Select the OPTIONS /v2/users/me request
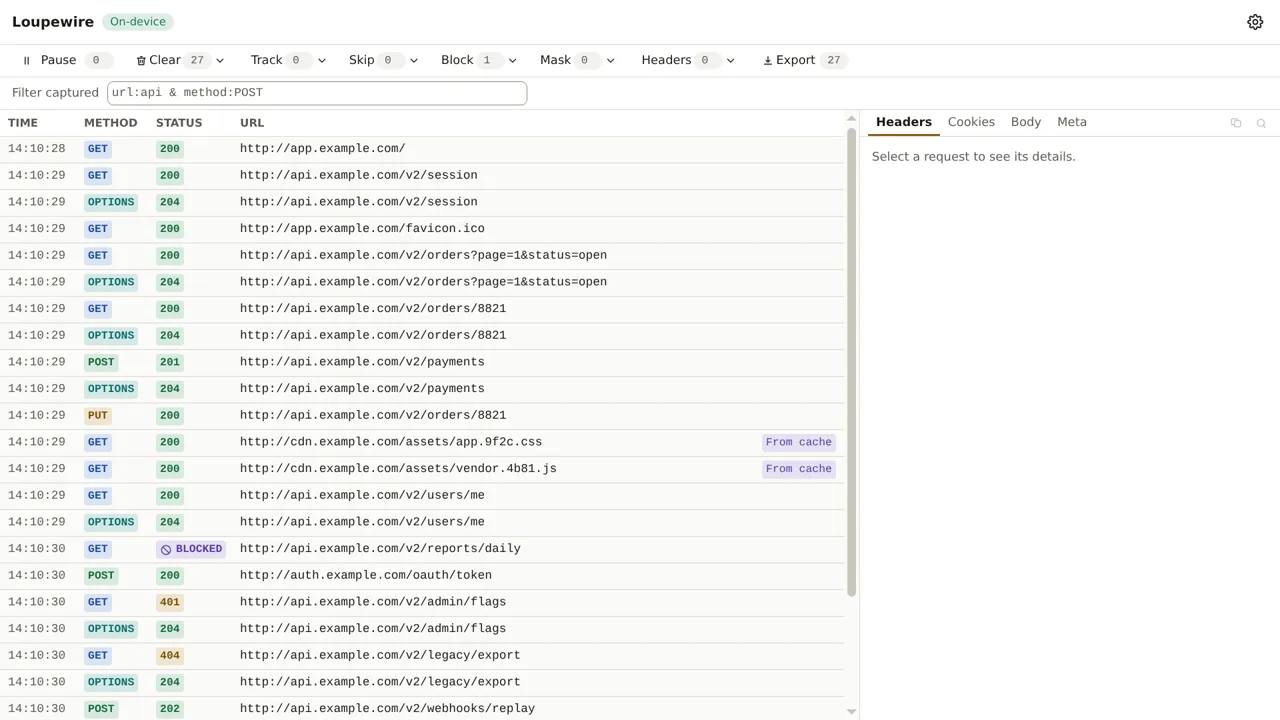 coord(422,522)
